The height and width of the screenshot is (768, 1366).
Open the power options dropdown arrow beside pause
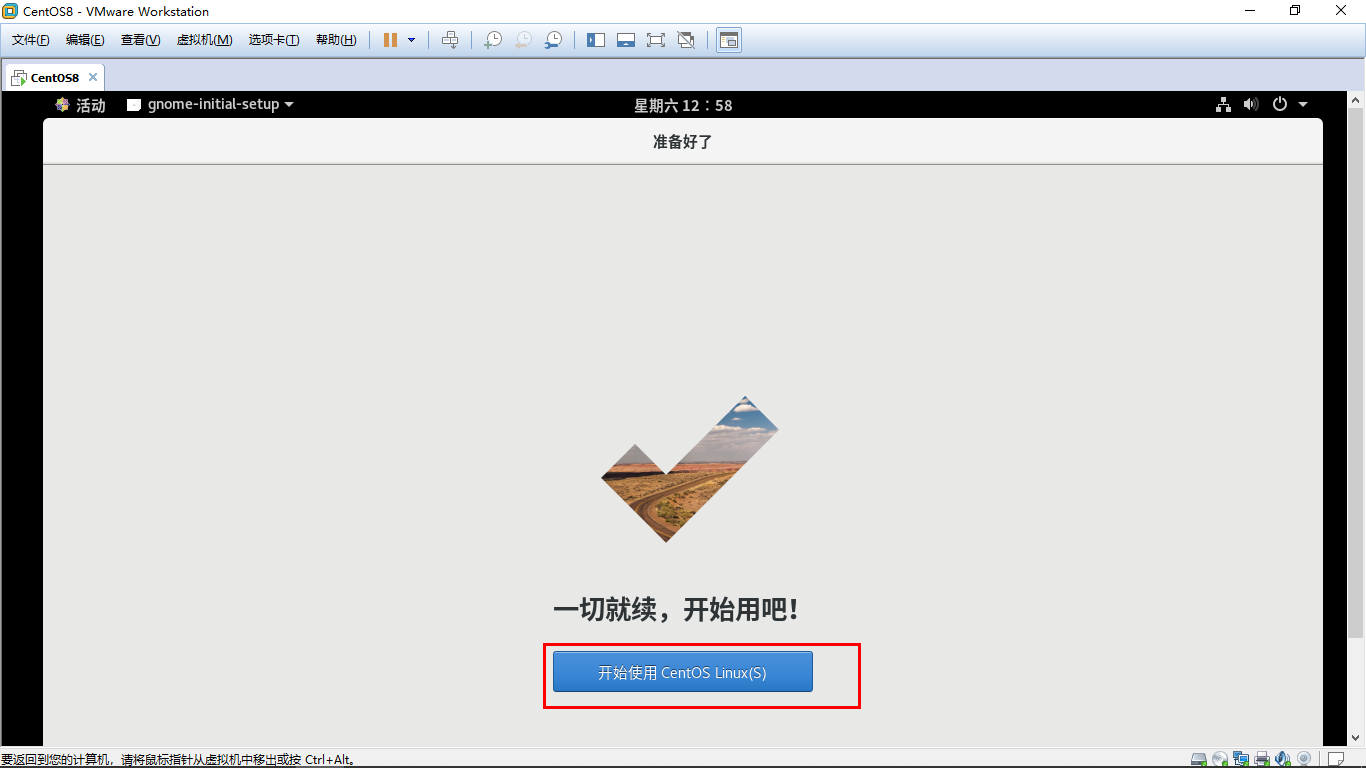pyautogui.click(x=411, y=40)
